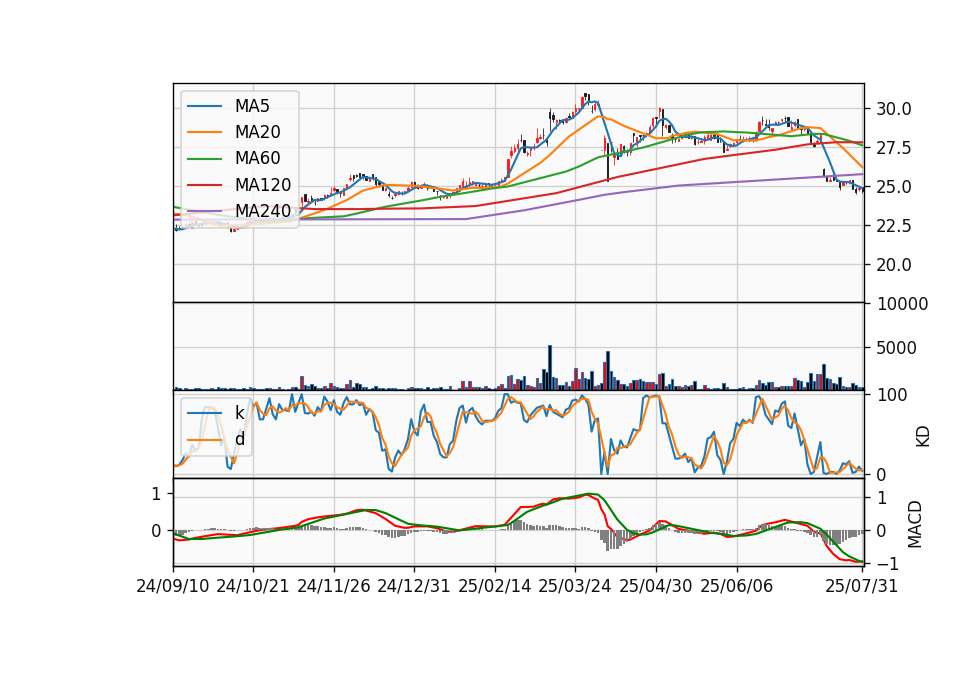This screenshot has height=690, width=960.
Task: Click the 24/10/21 date label
Action: [253, 586]
